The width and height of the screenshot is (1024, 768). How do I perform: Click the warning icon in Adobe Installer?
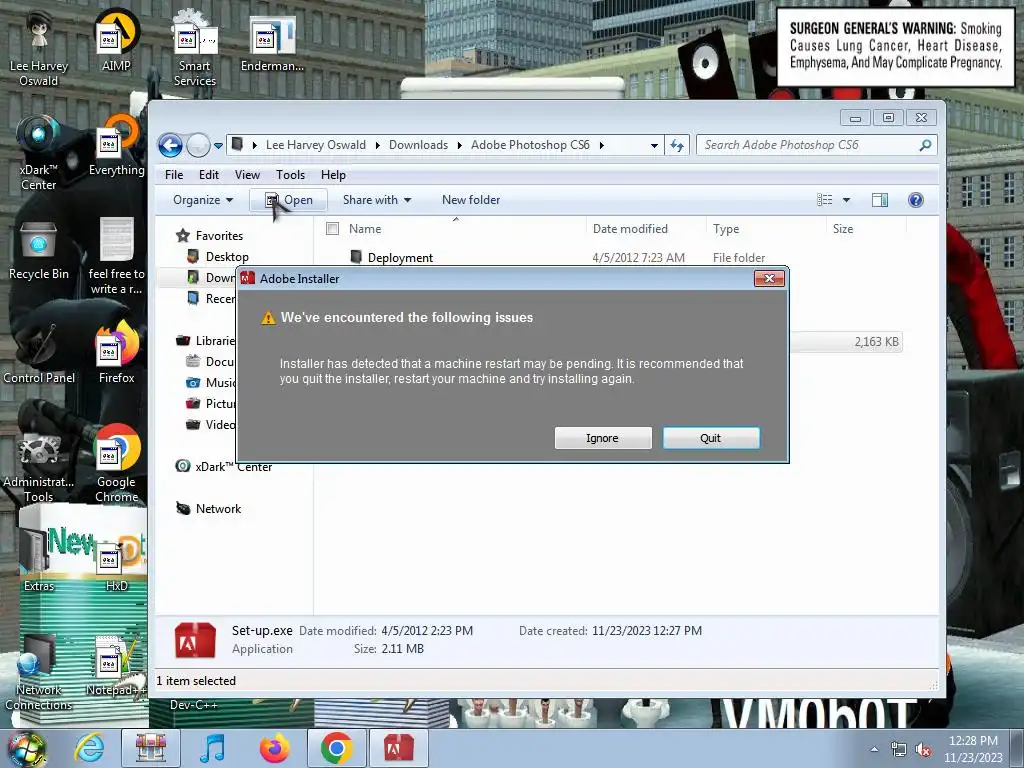268,318
